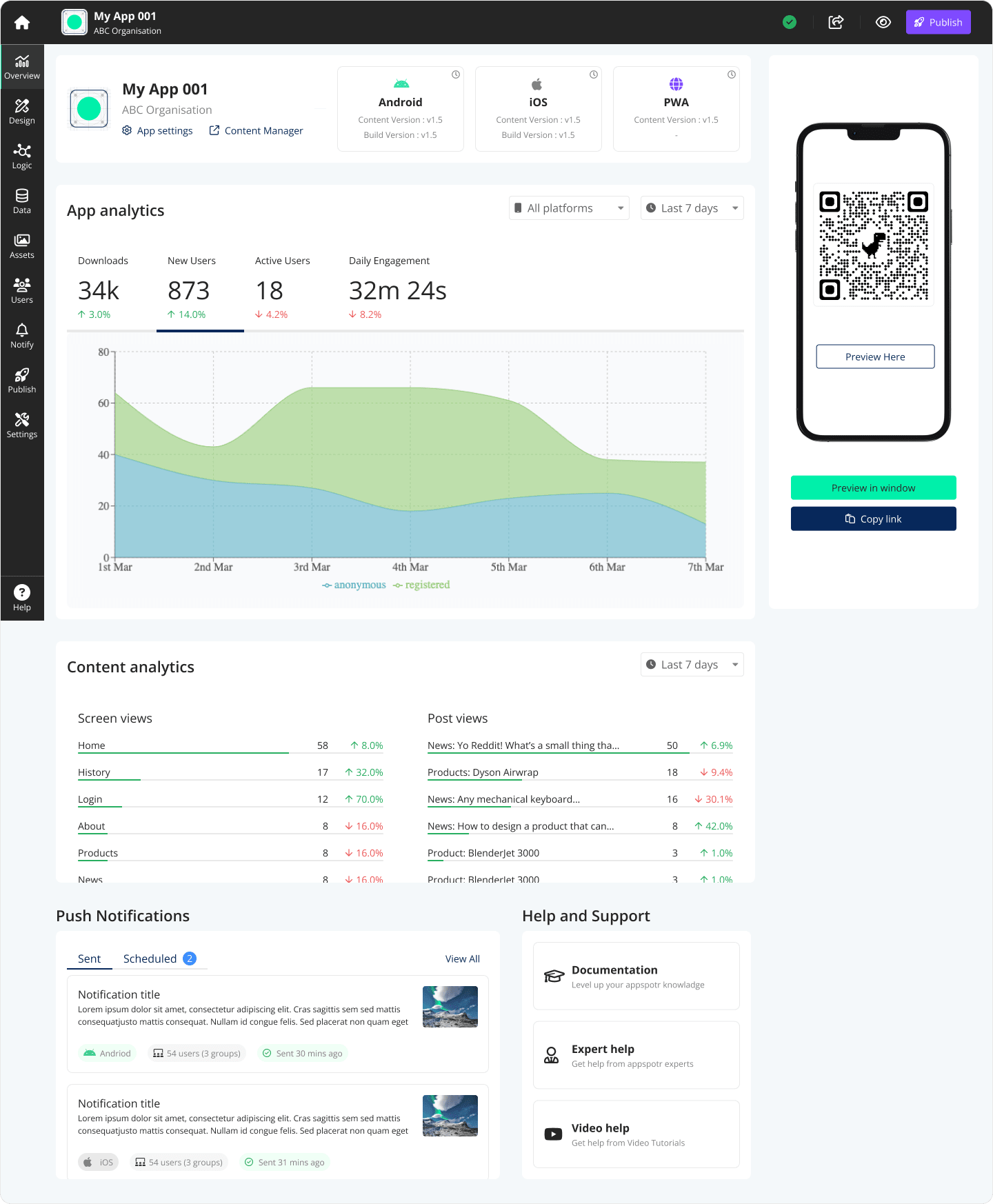
Task: Open the Notify section in sidebar
Action: coord(22,336)
